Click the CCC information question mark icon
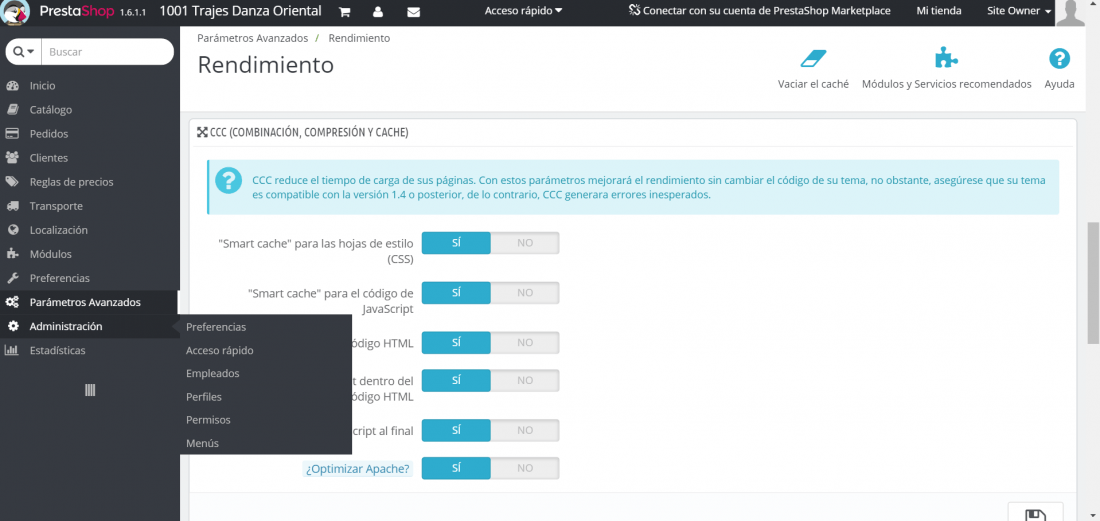 coord(228,181)
